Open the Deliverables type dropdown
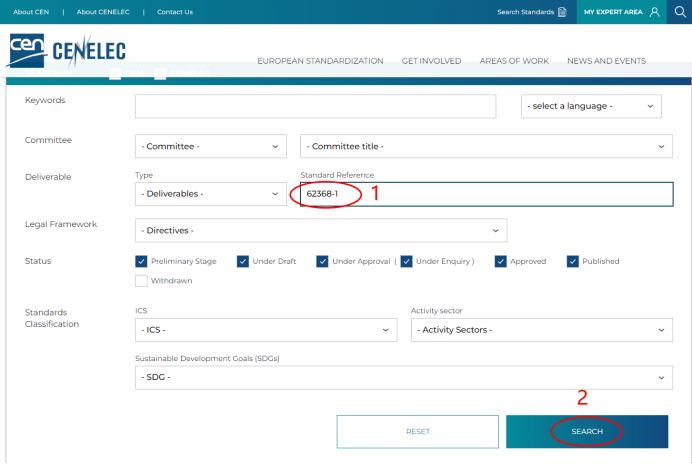Image resolution: width=692 pixels, height=464 pixels. [211, 194]
